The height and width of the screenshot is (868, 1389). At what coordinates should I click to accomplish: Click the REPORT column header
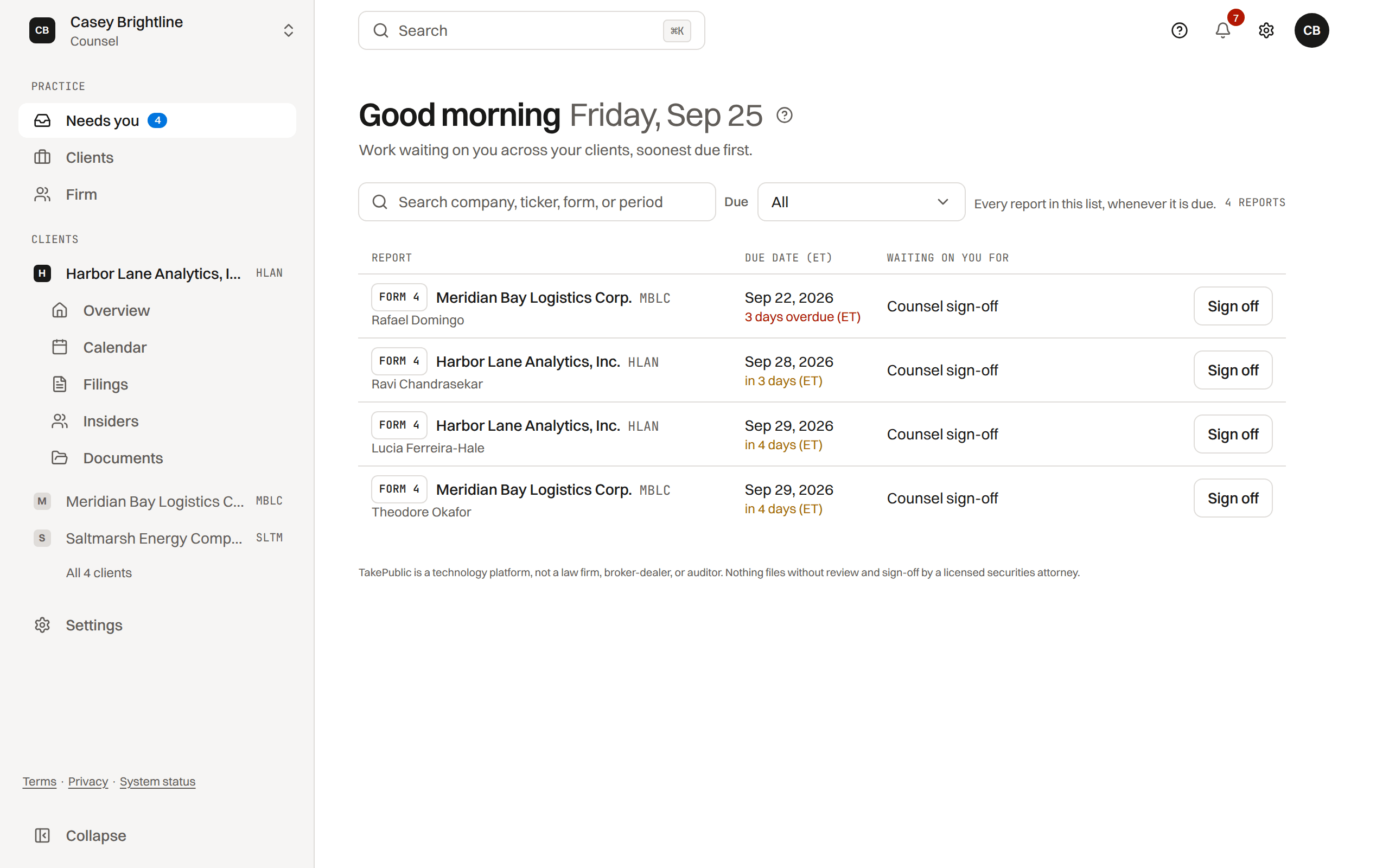[391, 258]
